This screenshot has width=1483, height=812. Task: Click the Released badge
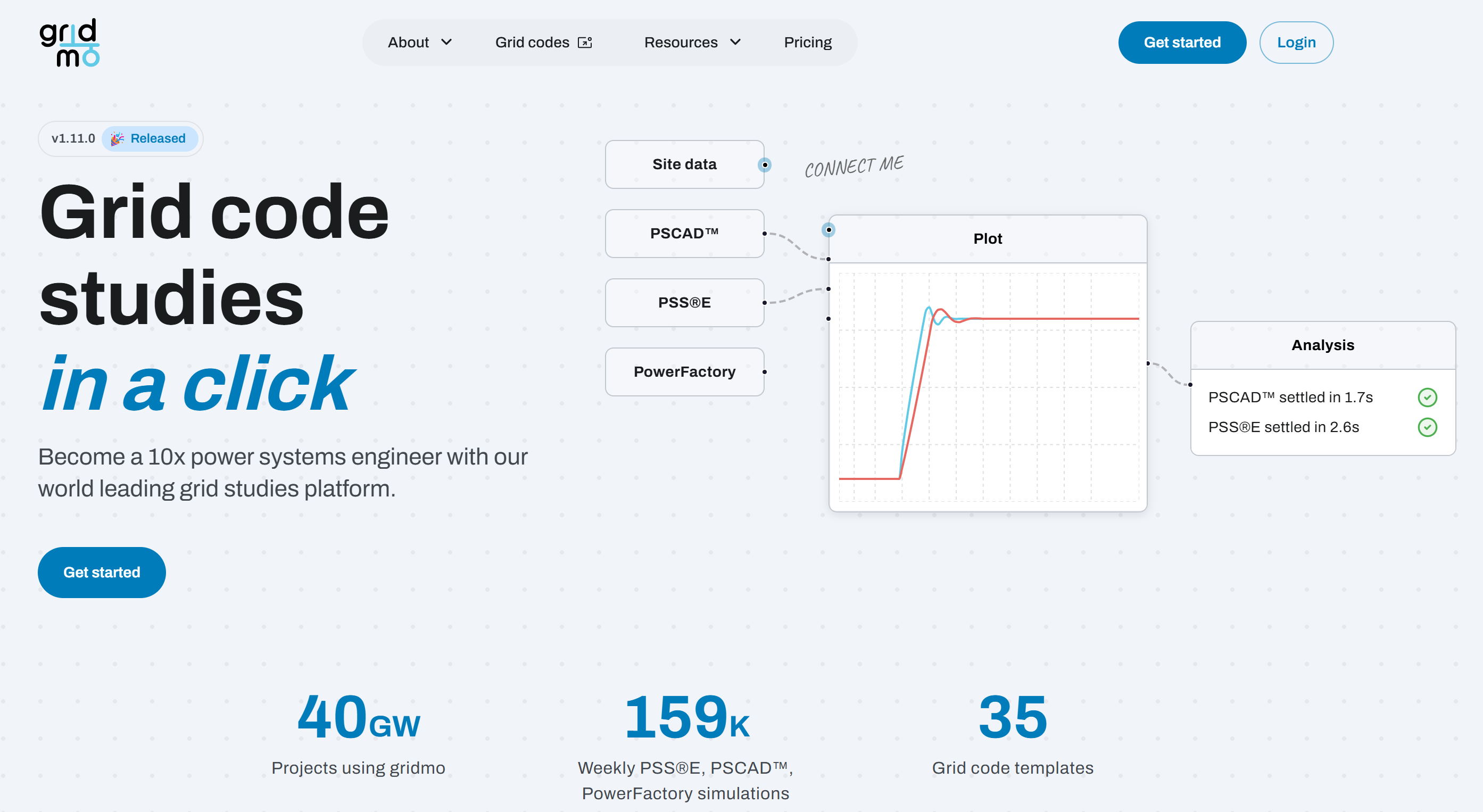click(150, 138)
